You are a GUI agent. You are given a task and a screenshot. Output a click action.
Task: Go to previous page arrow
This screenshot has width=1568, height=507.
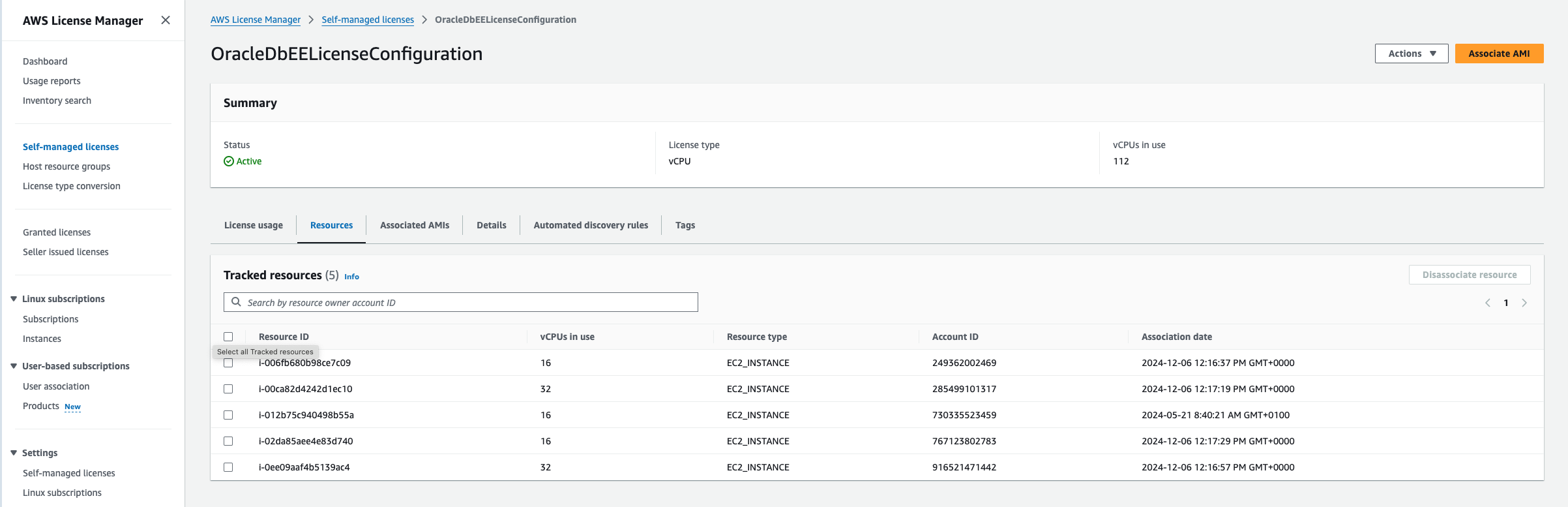(x=1488, y=303)
